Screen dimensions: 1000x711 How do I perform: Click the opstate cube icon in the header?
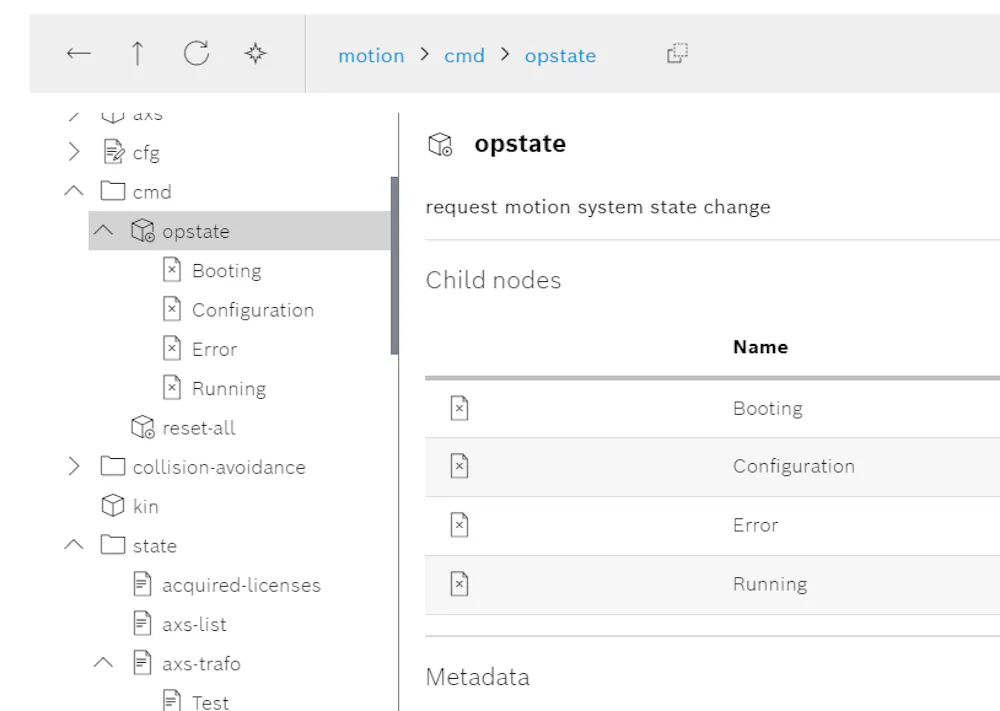(438, 144)
